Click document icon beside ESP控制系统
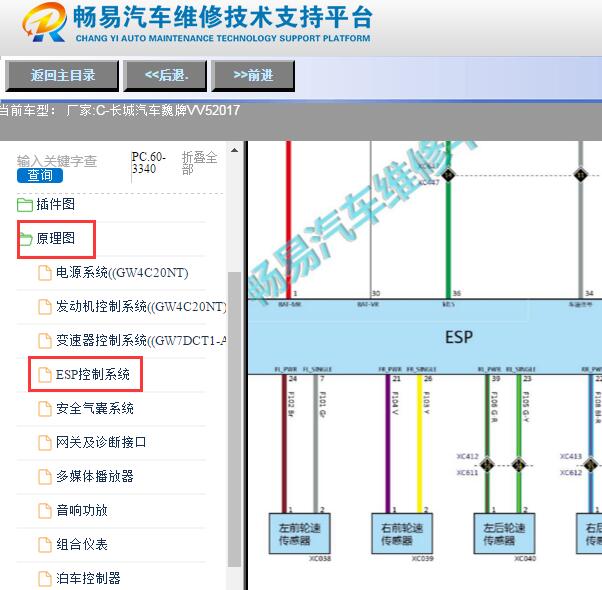 click(x=45, y=375)
